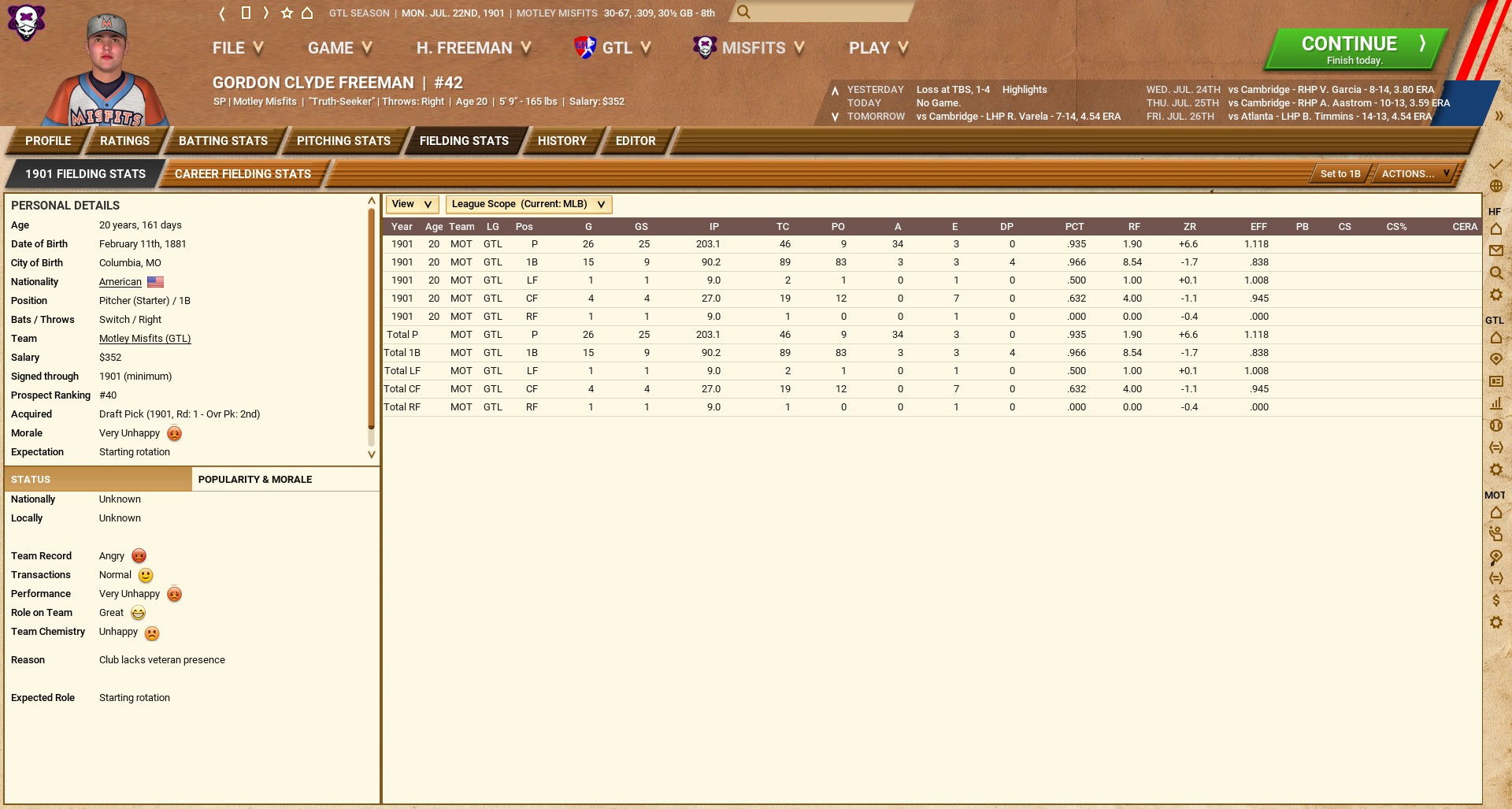The image size is (1512, 809).
Task: Click the schedule down arrow beside TOMORROW
Action: [835, 117]
